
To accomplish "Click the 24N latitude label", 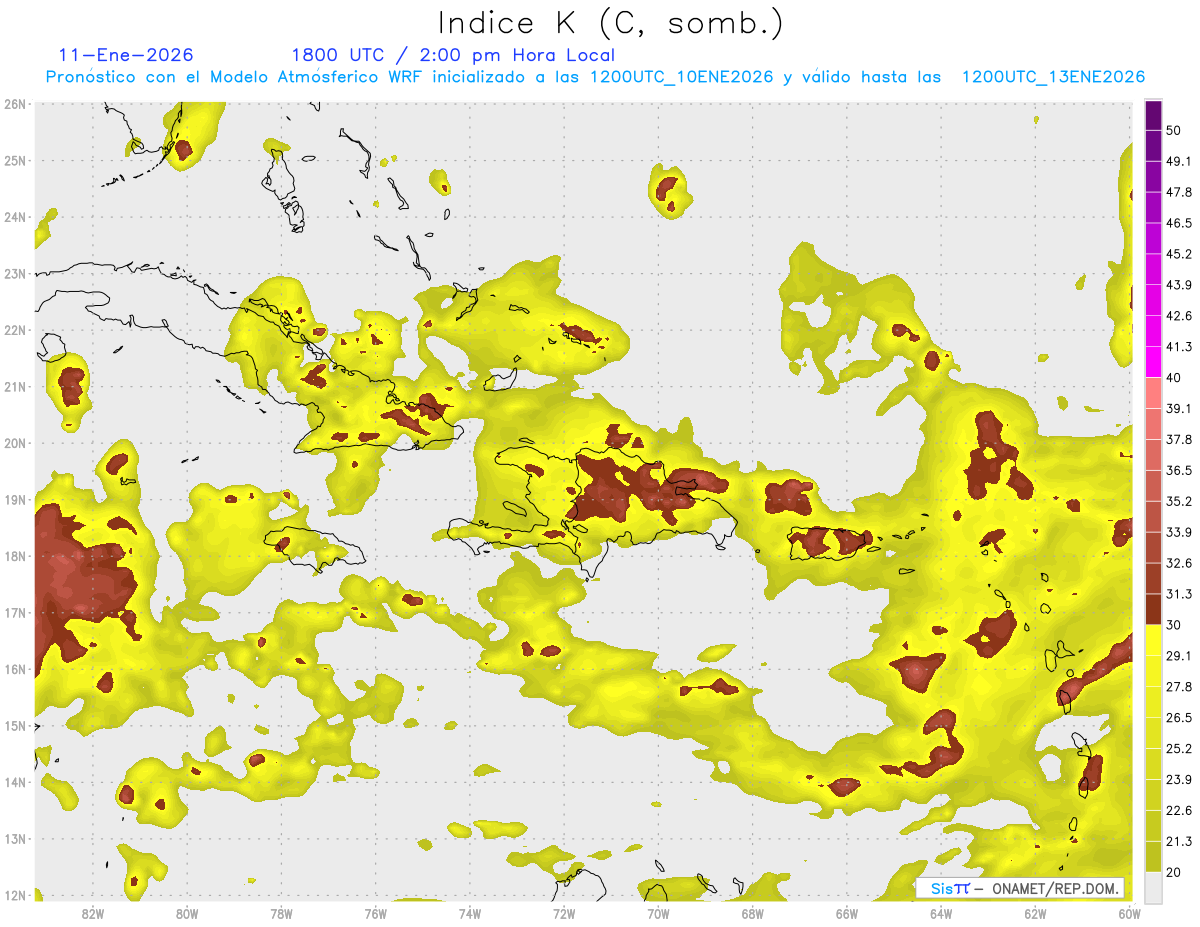I will pos(15,217).
